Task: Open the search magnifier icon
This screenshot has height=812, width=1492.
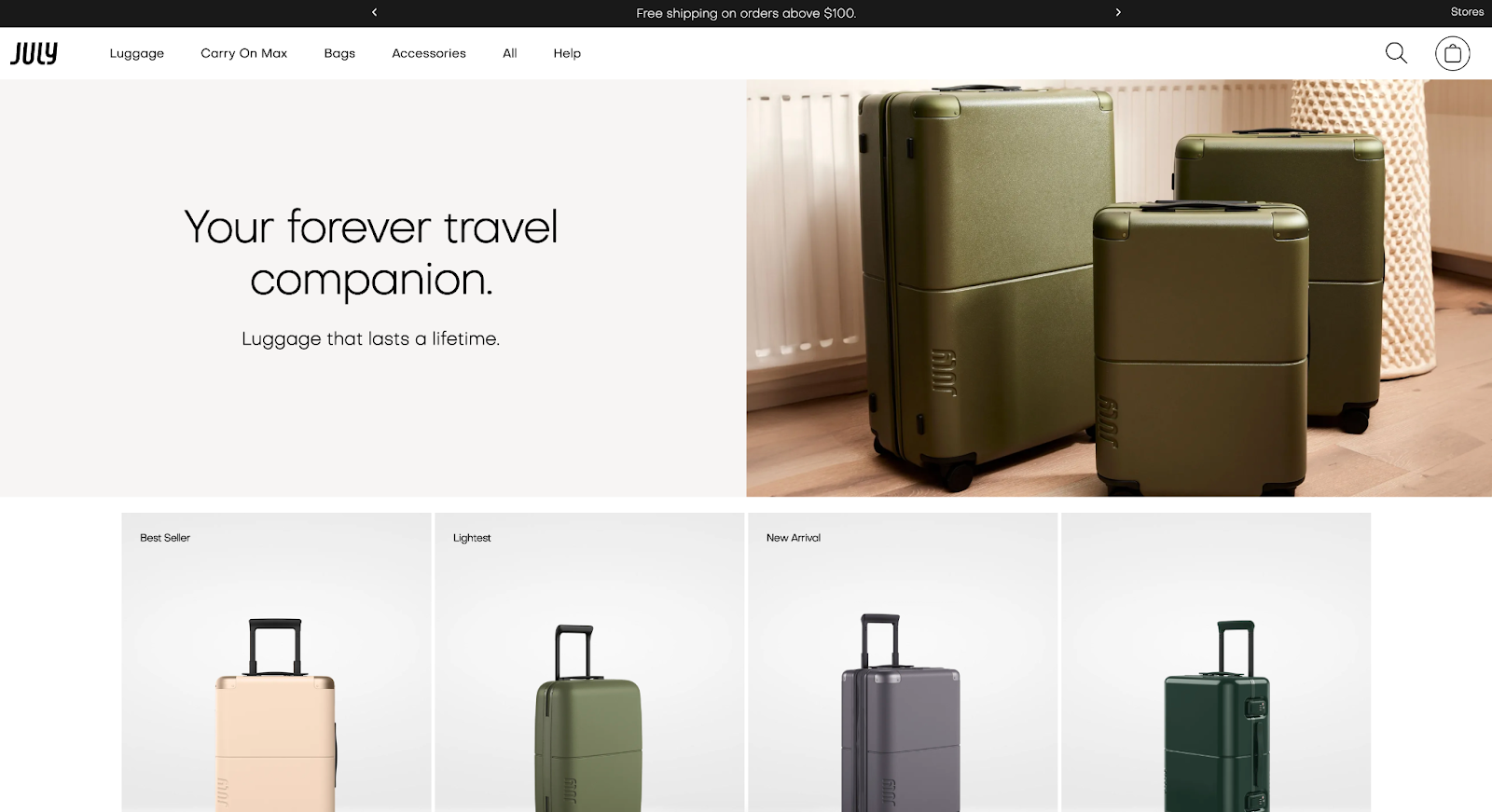Action: coord(1396,53)
